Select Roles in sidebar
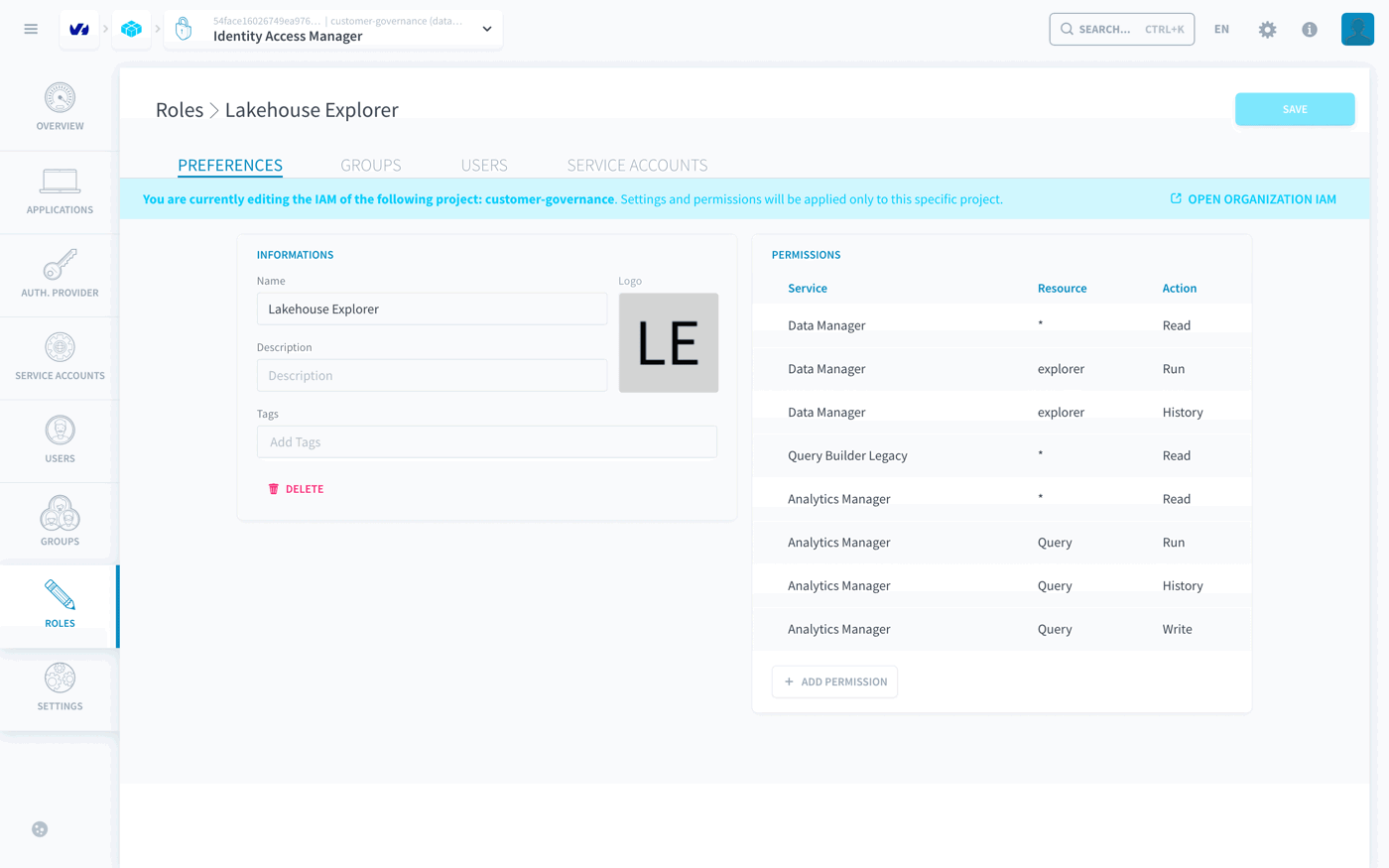This screenshot has width=1389, height=868. [60, 606]
